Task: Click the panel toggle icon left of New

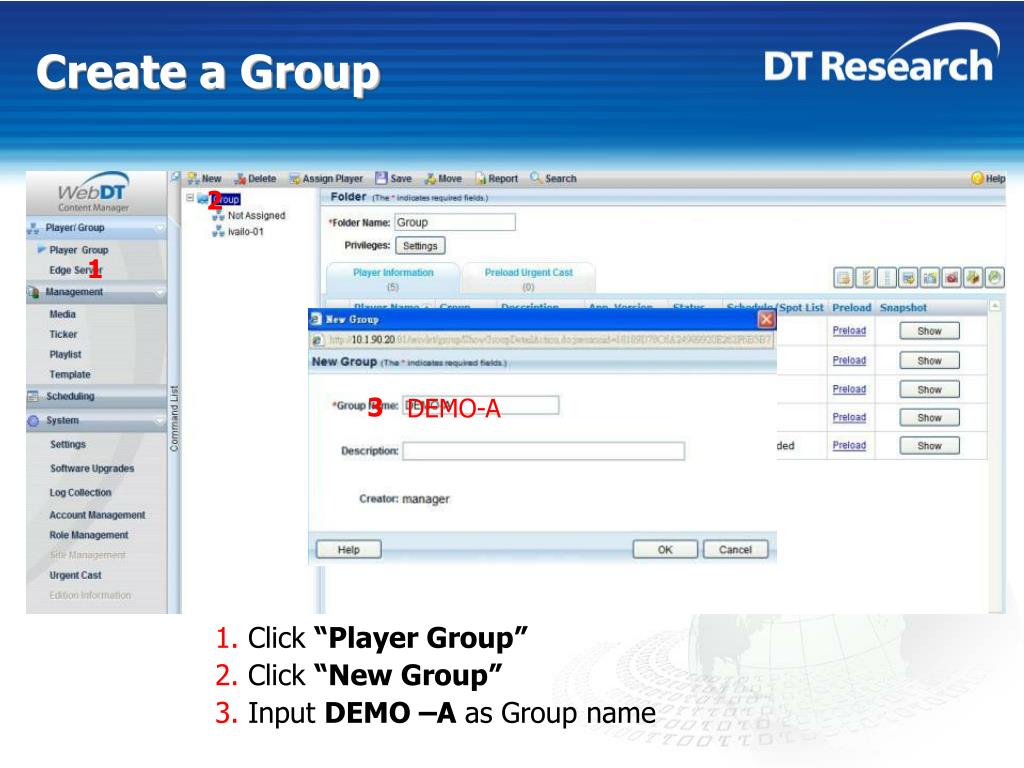Action: 175,178
